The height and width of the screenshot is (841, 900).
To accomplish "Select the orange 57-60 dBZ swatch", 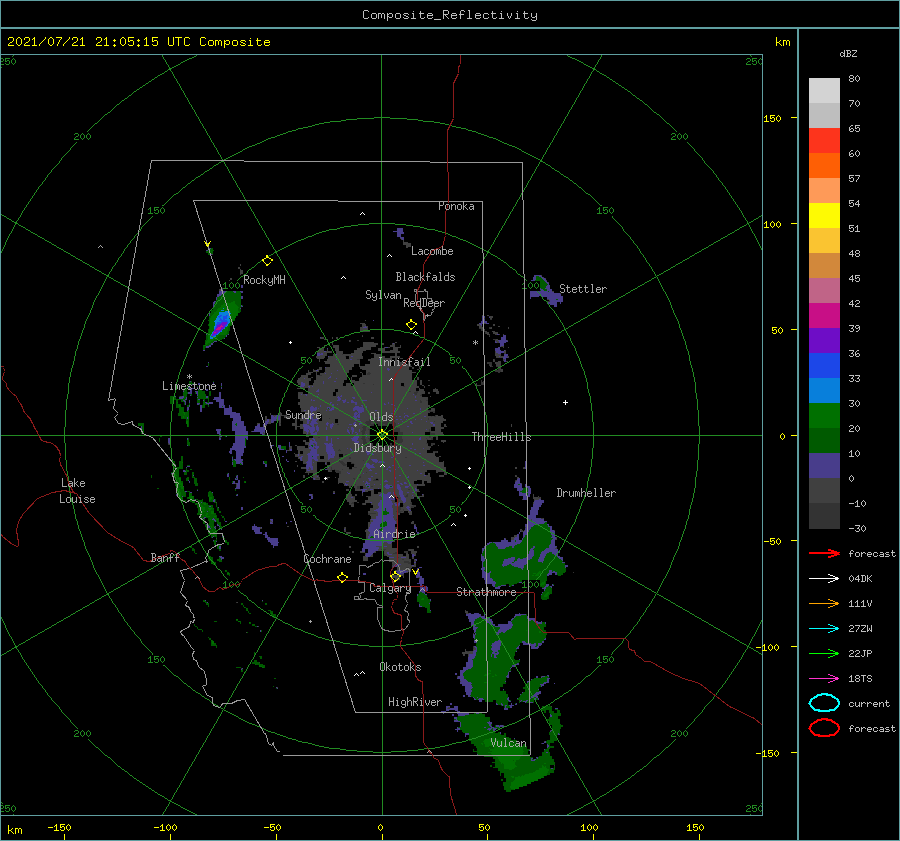I will point(824,166).
